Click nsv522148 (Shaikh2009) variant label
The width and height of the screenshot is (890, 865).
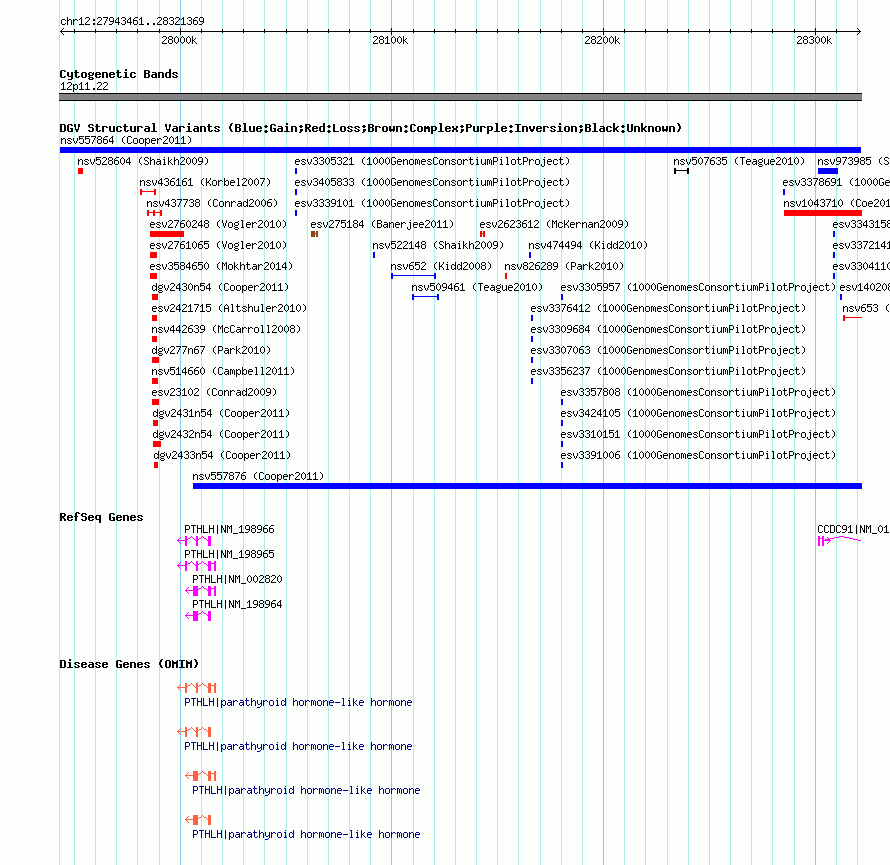[438, 245]
